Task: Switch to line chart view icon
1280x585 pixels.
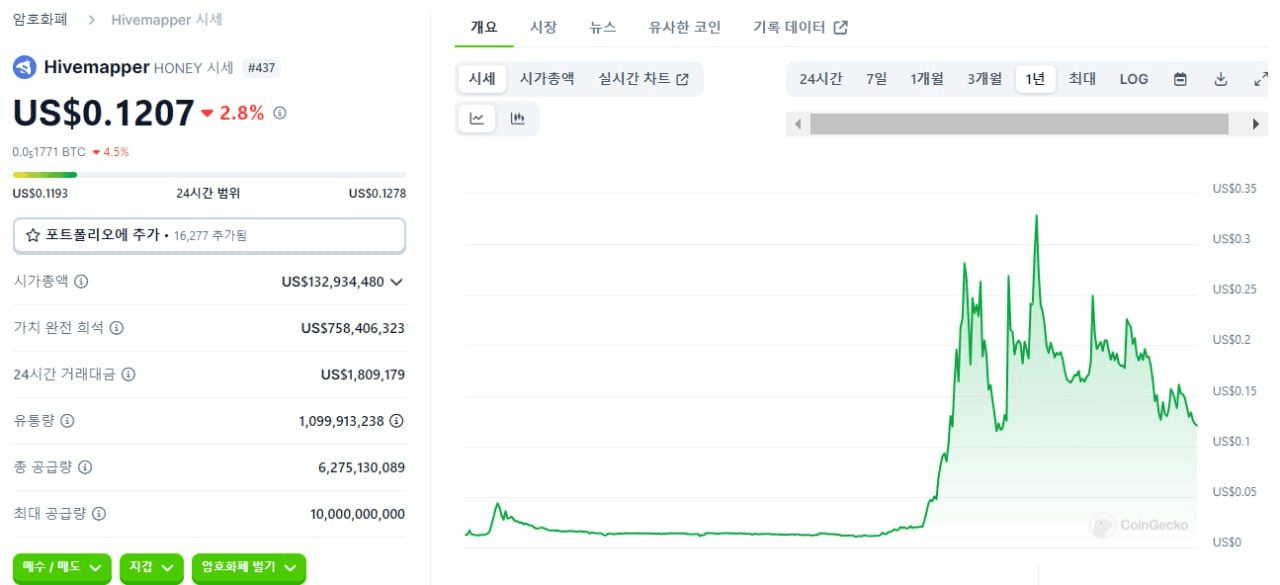Action: tap(477, 119)
